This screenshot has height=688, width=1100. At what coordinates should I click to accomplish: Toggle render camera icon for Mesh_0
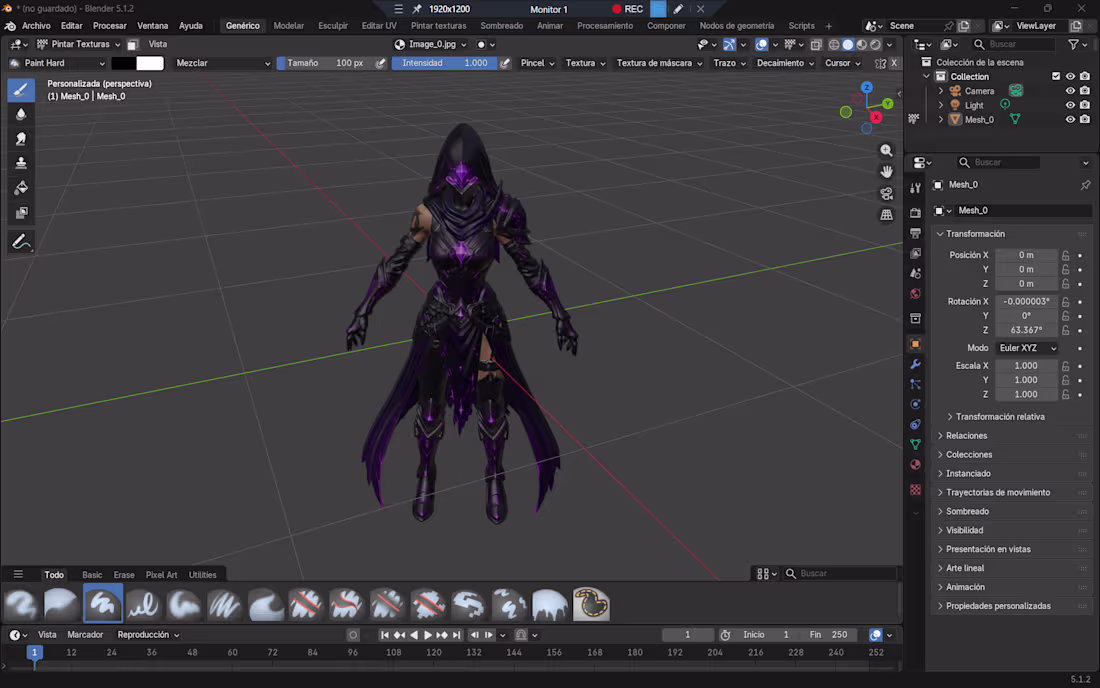(1085, 120)
